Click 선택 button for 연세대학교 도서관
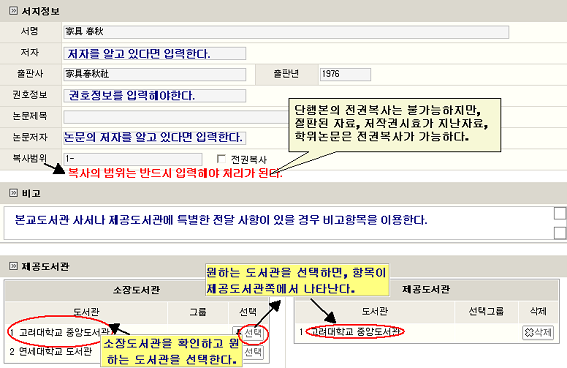 coord(253,352)
